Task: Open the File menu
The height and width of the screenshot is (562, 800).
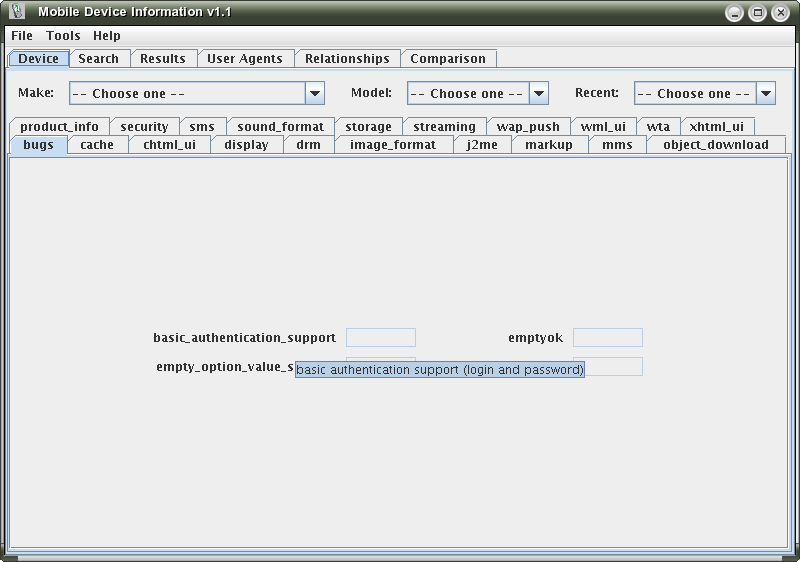Action: click(x=22, y=35)
